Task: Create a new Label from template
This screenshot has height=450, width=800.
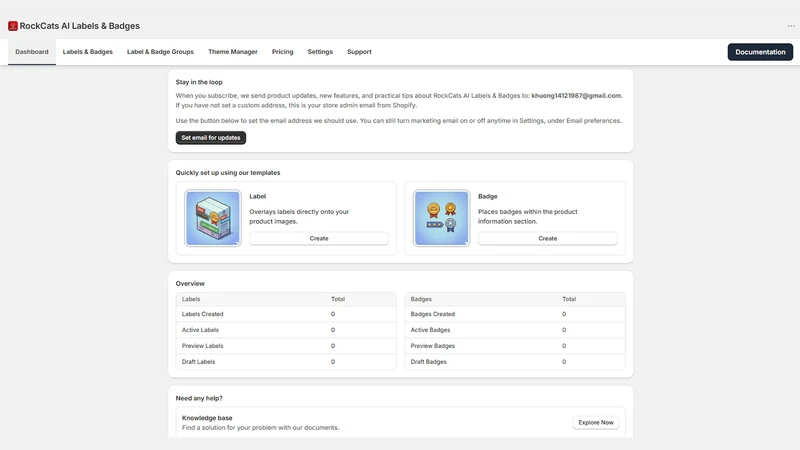Action: click(319, 238)
